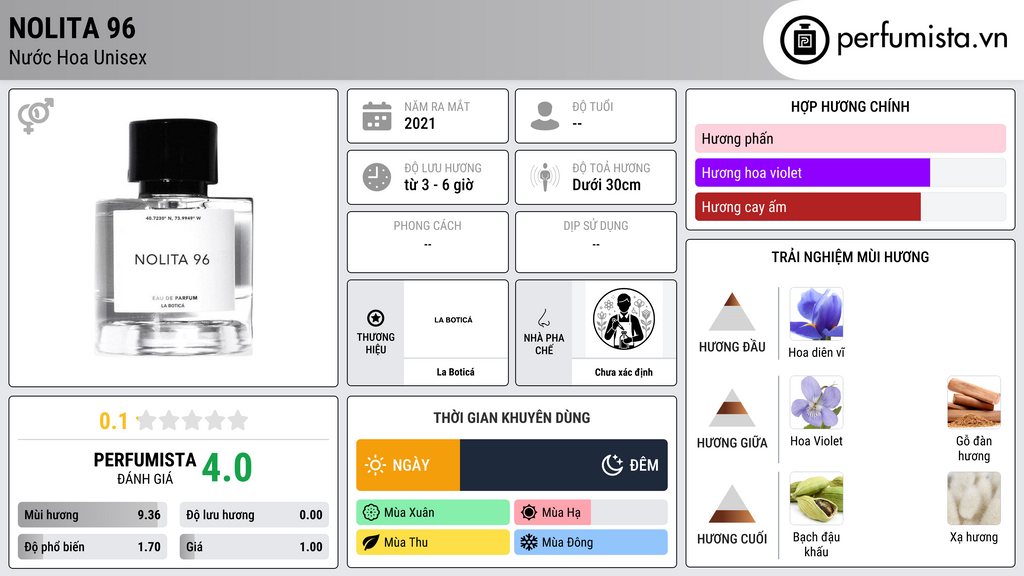This screenshot has width=1024, height=576.
Task: Click the 'từ 3 - 6 giờ' longevity value
Action: coord(438,185)
